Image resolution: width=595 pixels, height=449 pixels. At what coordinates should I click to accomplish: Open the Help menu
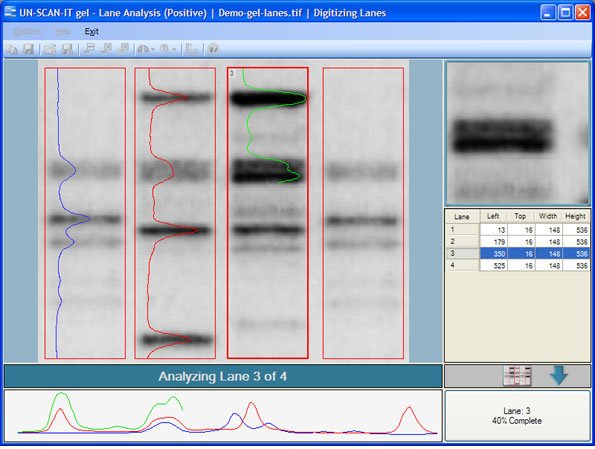click(63, 32)
